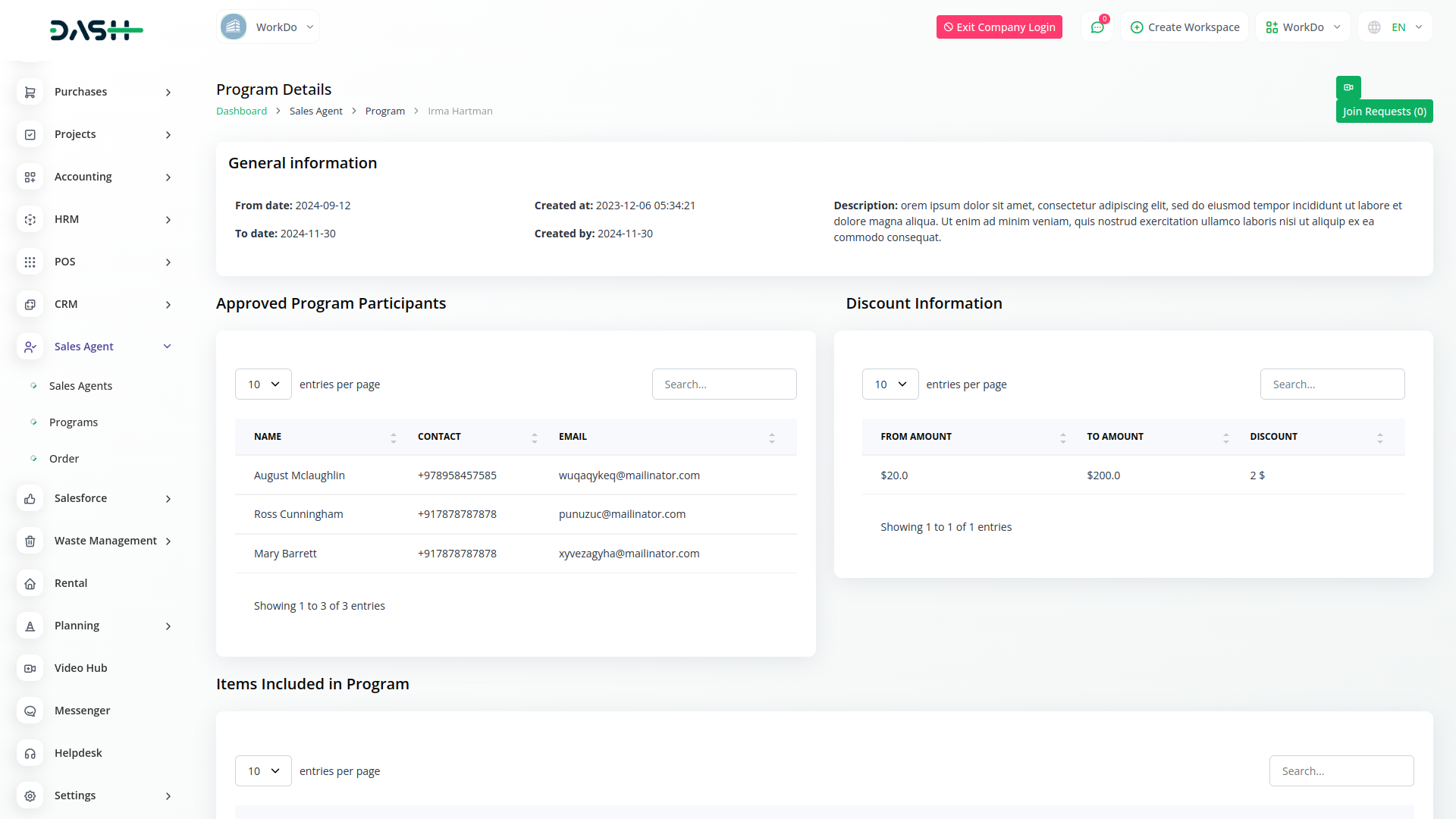The height and width of the screenshot is (819, 1456).
Task: Open Programs submenu item
Action: point(74,422)
